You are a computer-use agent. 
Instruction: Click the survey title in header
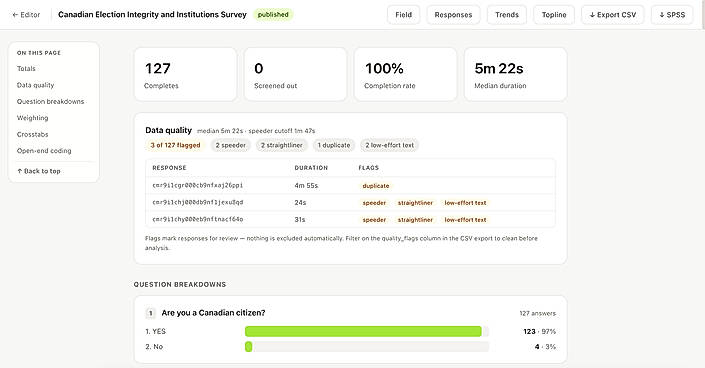(x=152, y=14)
